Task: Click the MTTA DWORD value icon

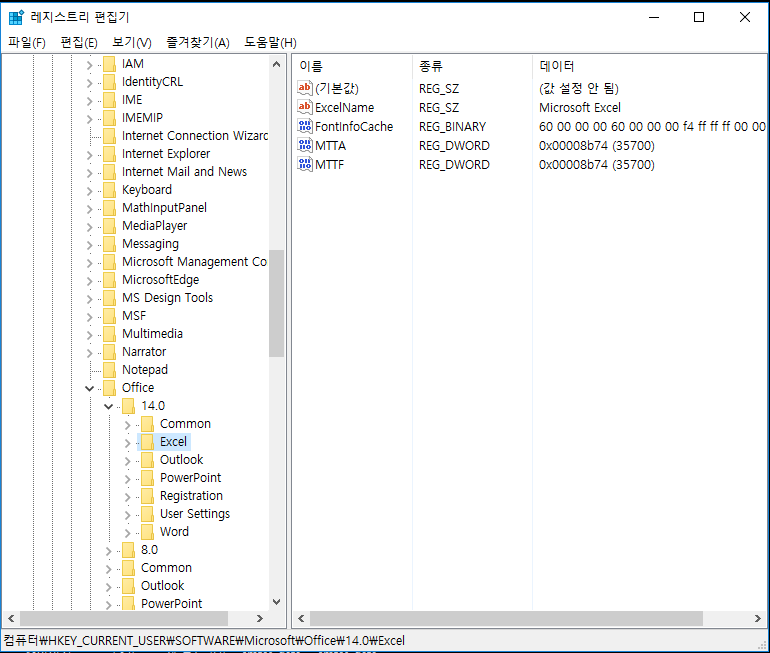Action: point(304,145)
